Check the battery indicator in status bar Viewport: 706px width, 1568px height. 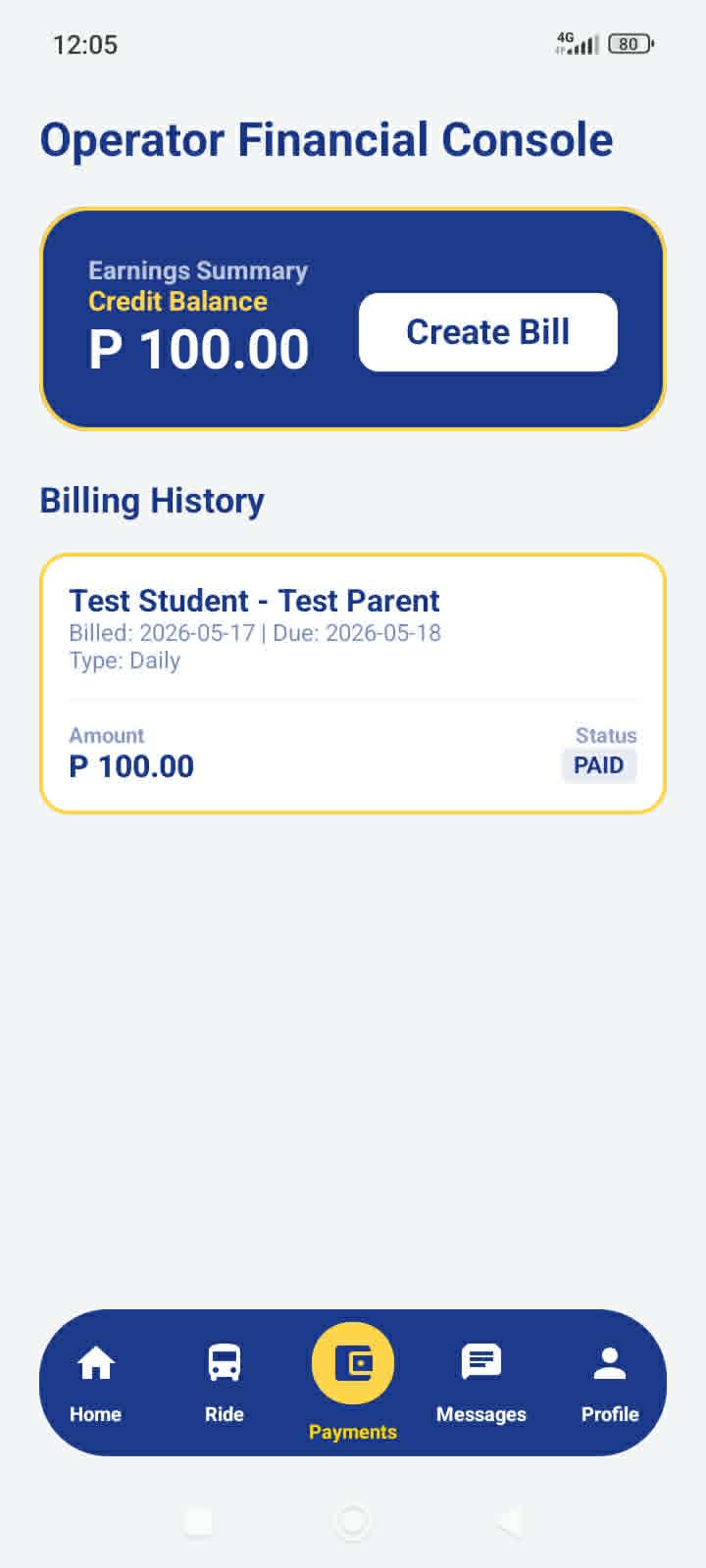click(630, 44)
